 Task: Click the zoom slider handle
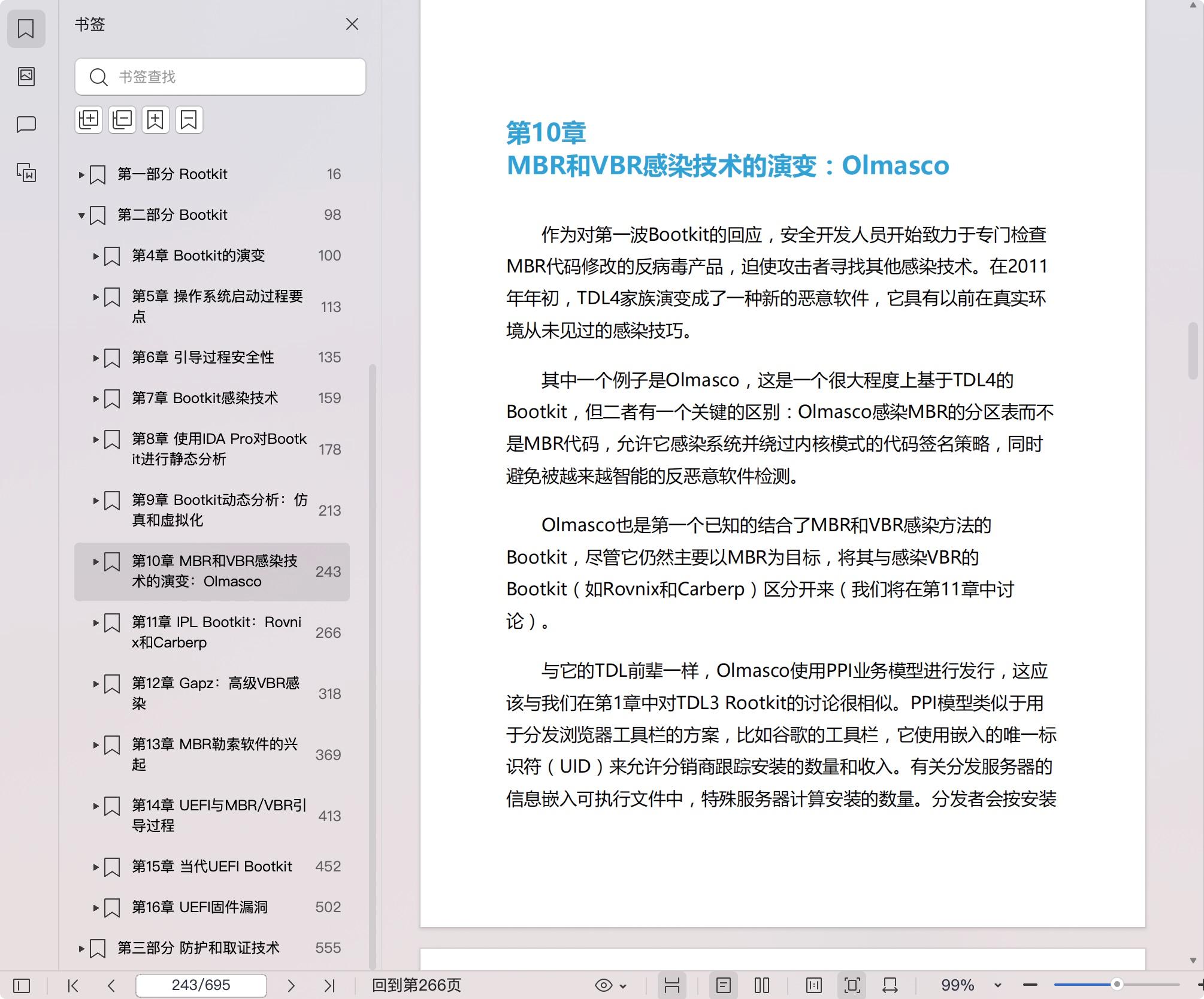coord(1117,985)
